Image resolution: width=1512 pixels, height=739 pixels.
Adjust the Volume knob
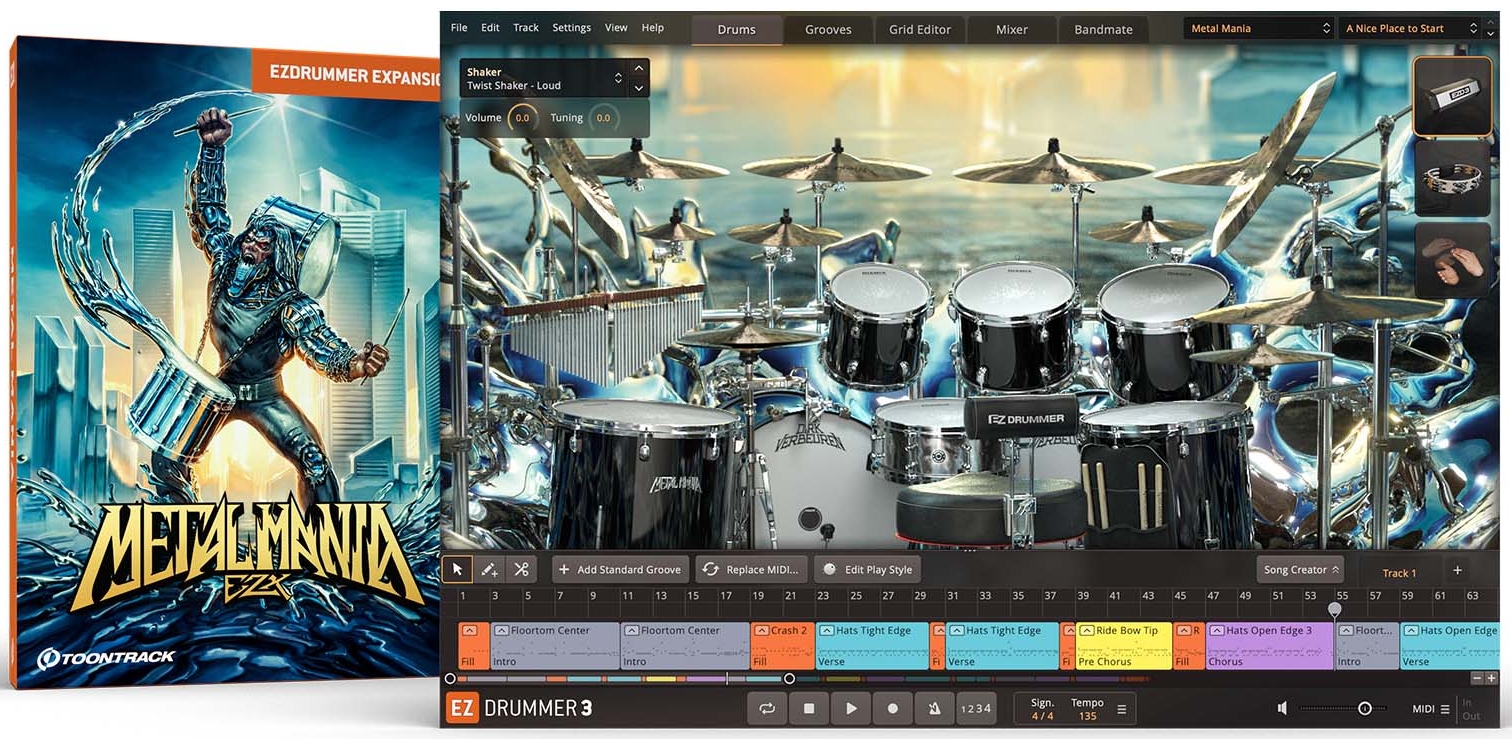[523, 118]
